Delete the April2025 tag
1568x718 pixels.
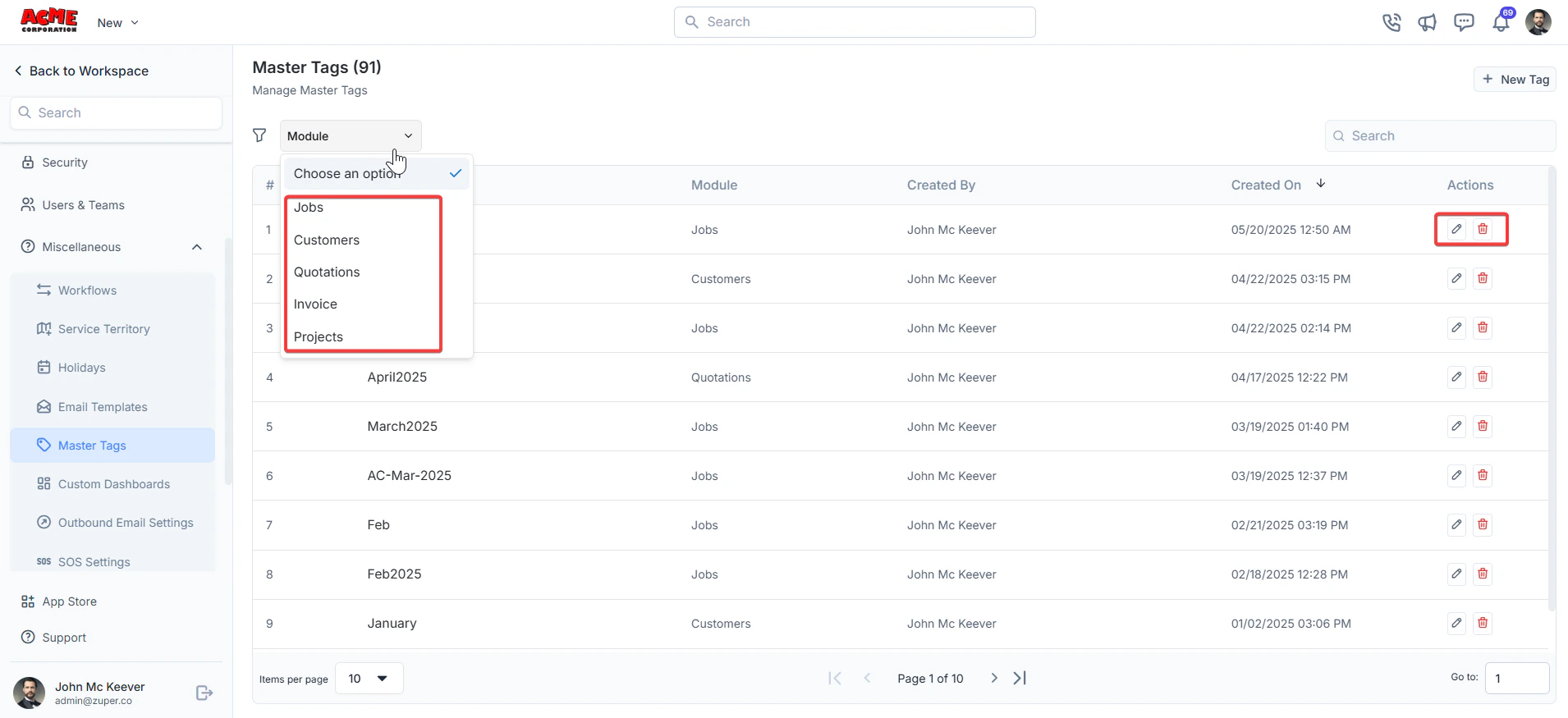1483,377
